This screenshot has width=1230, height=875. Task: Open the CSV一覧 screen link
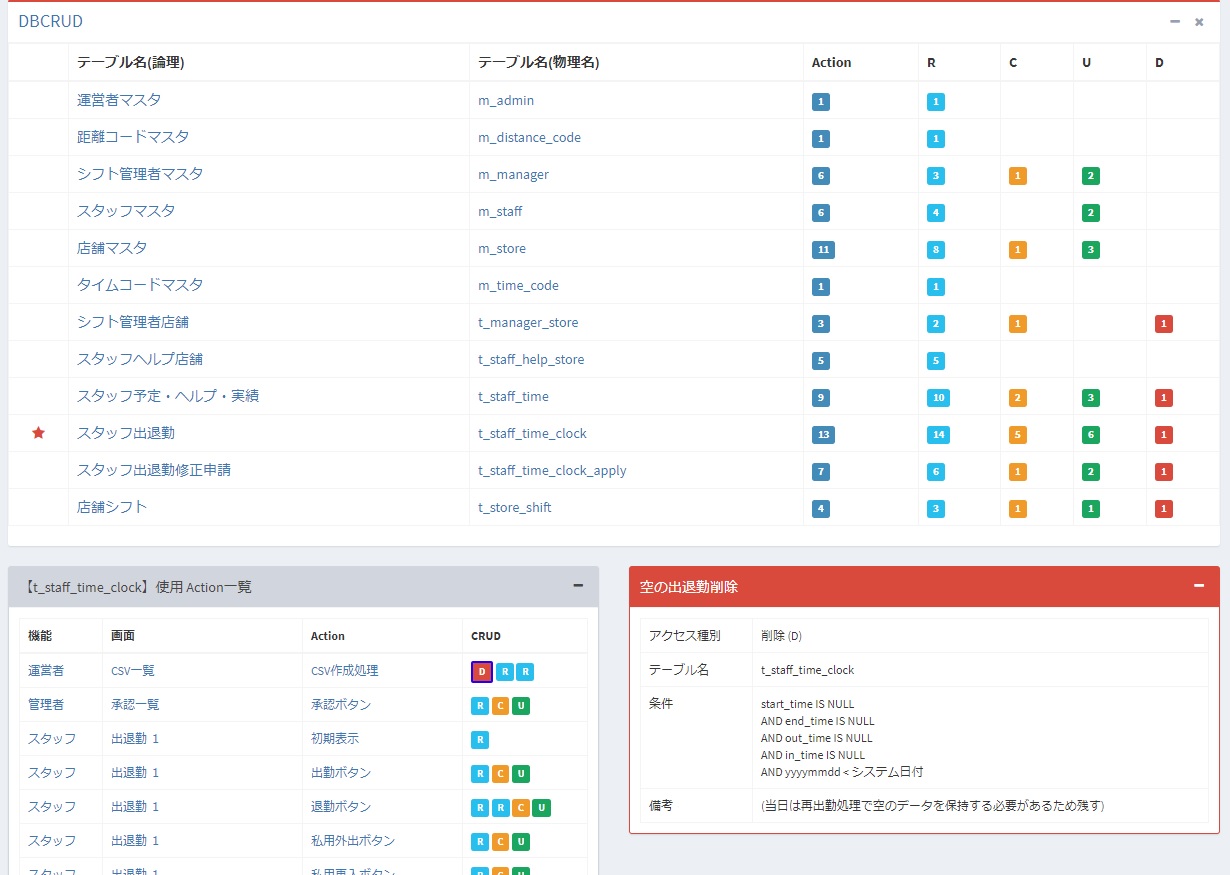tap(133, 671)
